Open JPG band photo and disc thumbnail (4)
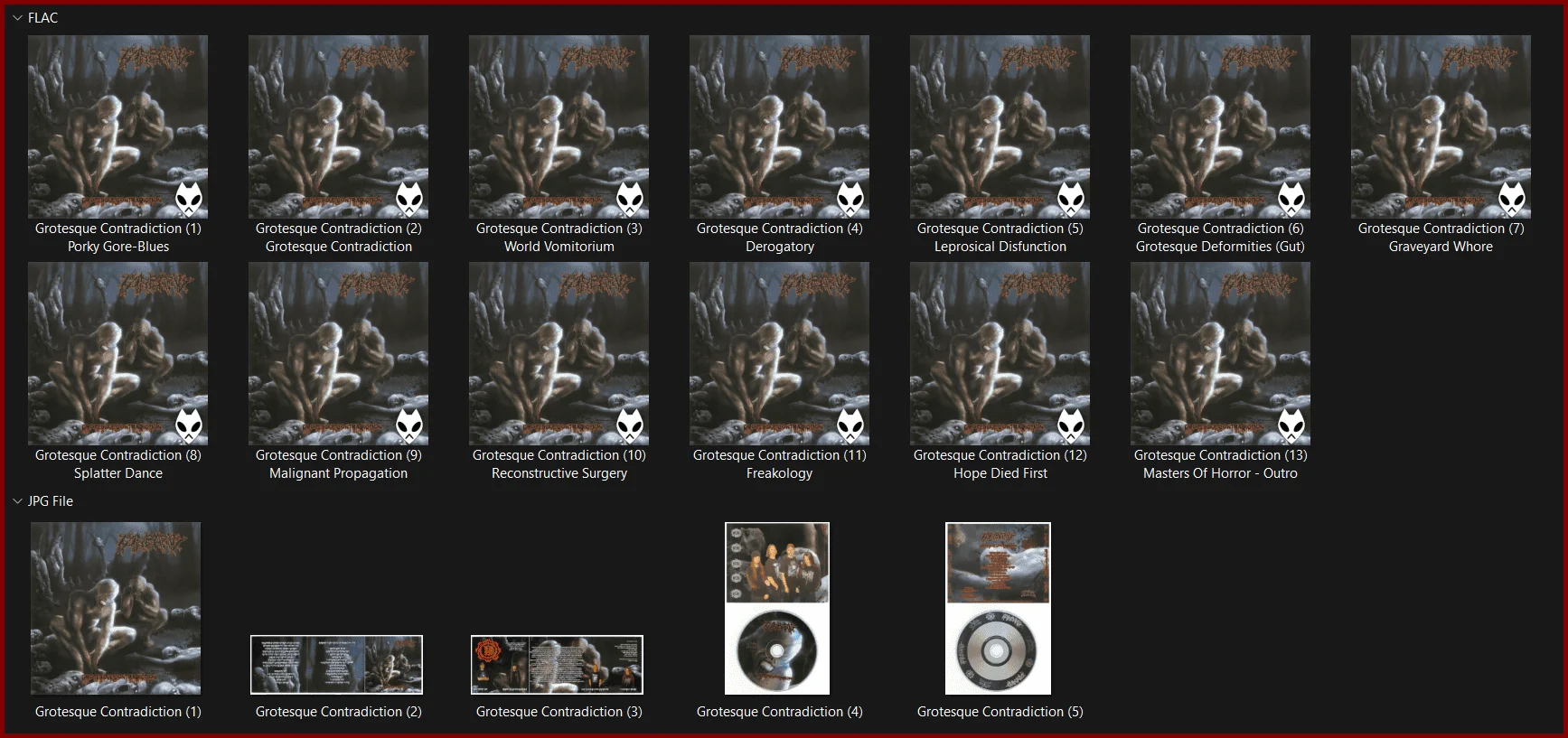This screenshot has height=738, width=1568. point(777,608)
